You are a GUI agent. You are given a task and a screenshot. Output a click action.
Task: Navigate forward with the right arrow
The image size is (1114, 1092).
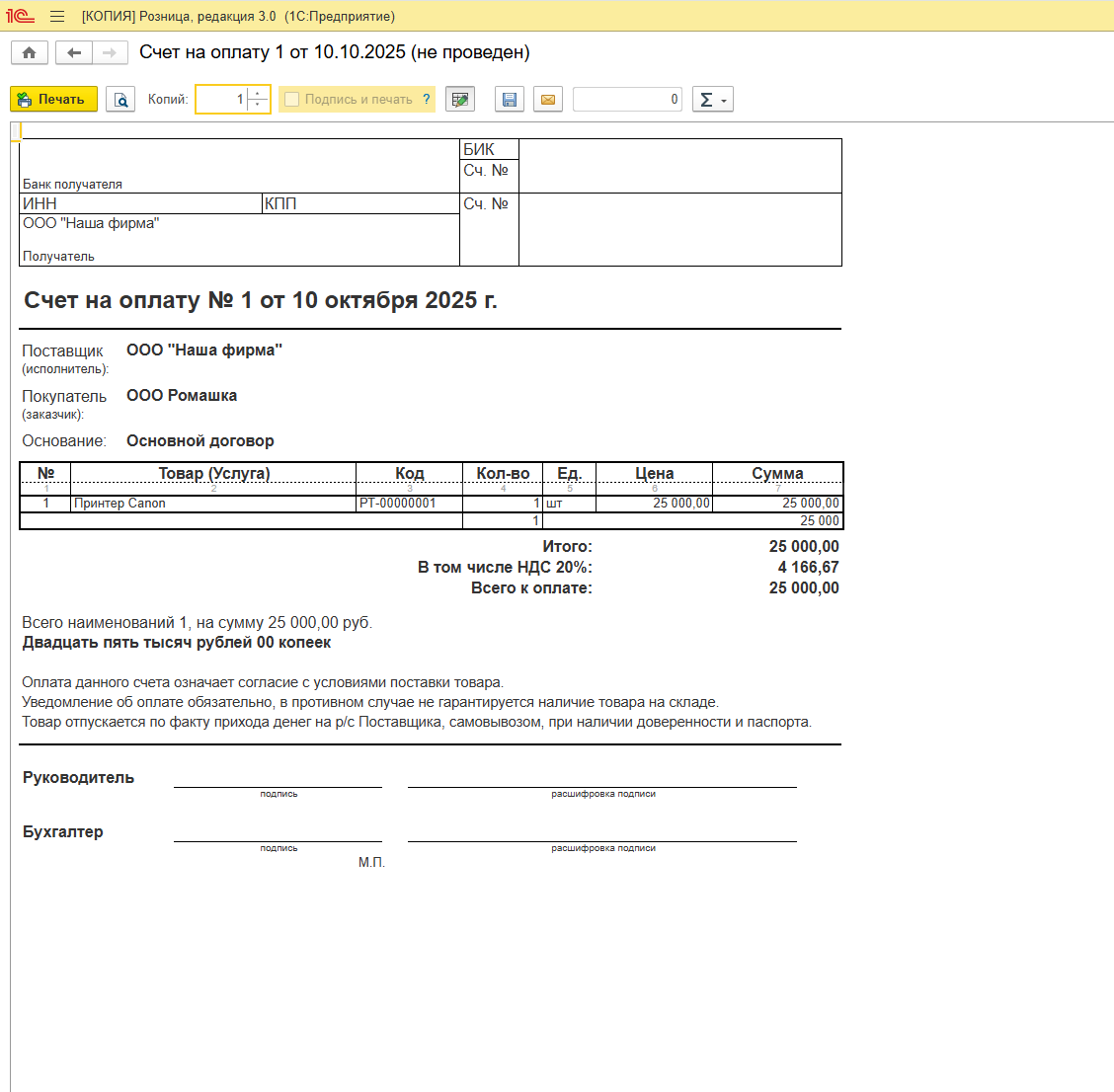[x=110, y=52]
